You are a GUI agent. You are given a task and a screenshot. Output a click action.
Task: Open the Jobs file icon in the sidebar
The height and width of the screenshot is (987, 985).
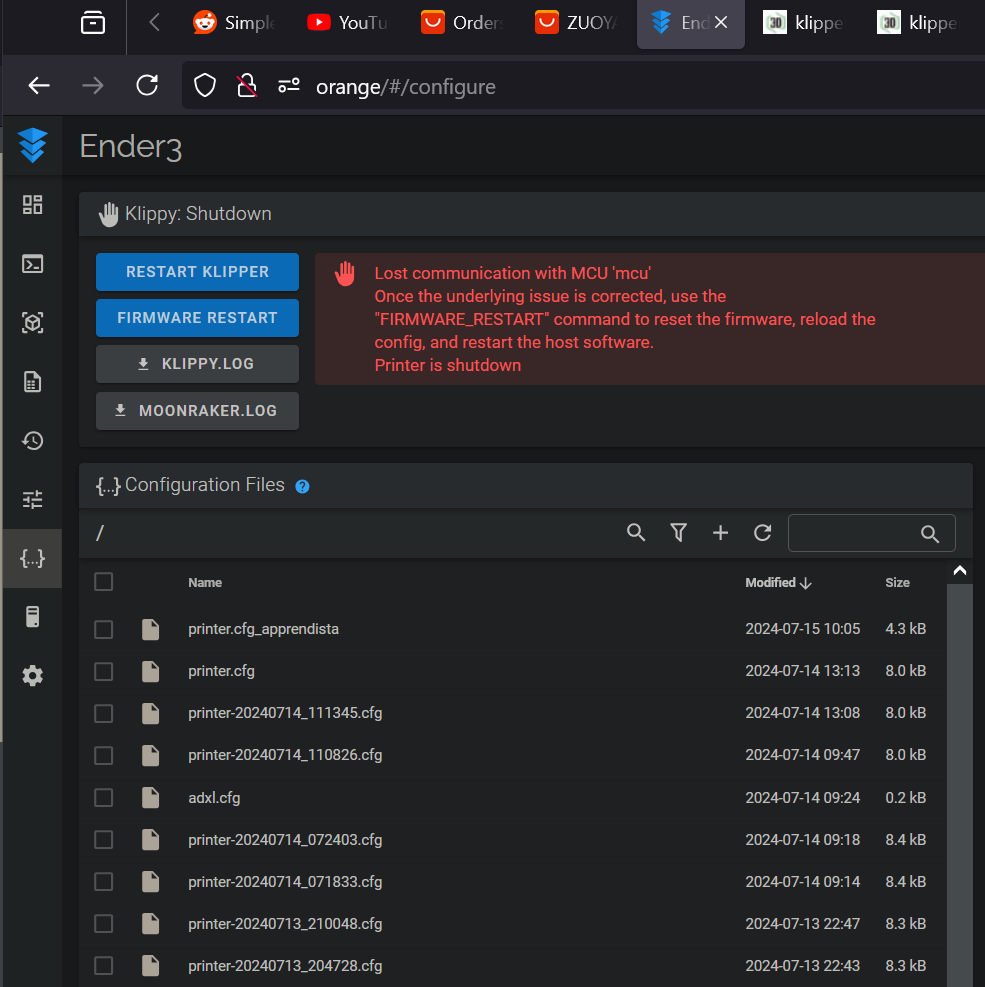pyautogui.click(x=32, y=381)
